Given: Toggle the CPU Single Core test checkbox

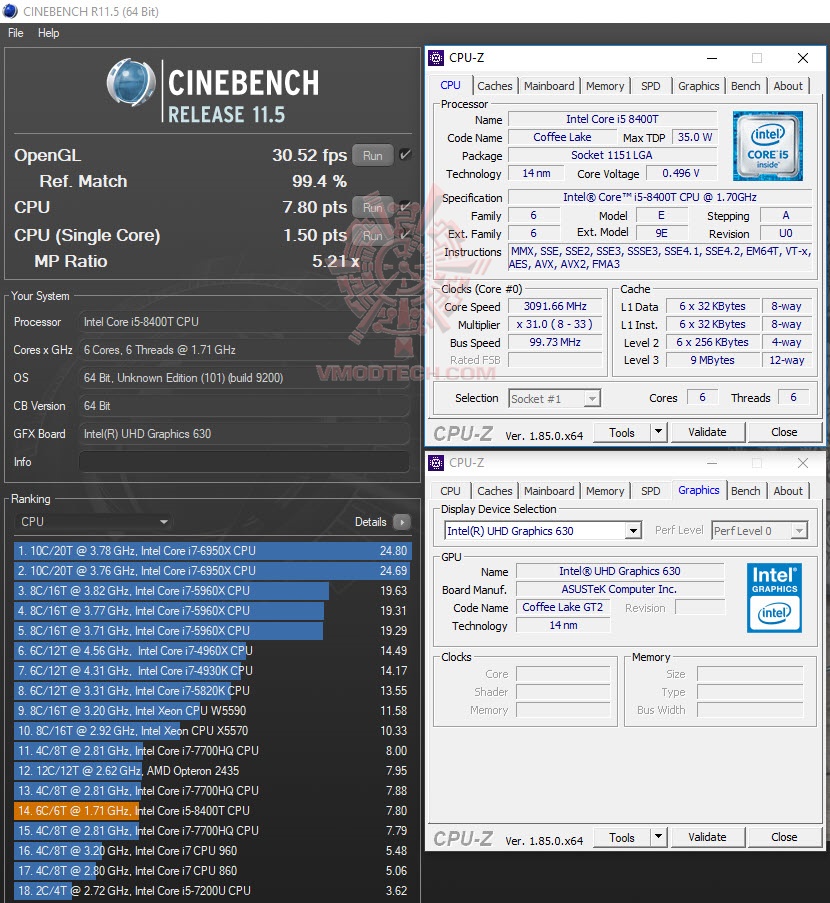Looking at the screenshot, I should [x=405, y=234].
